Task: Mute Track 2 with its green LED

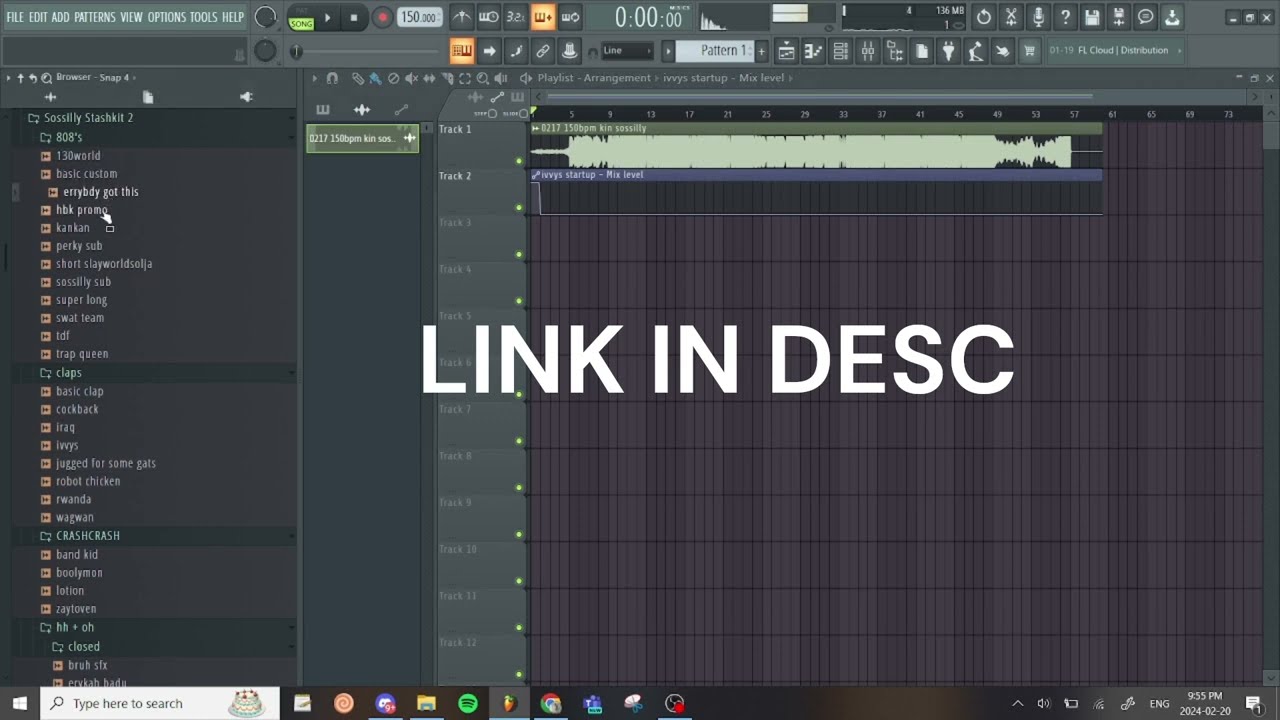Action: (519, 208)
